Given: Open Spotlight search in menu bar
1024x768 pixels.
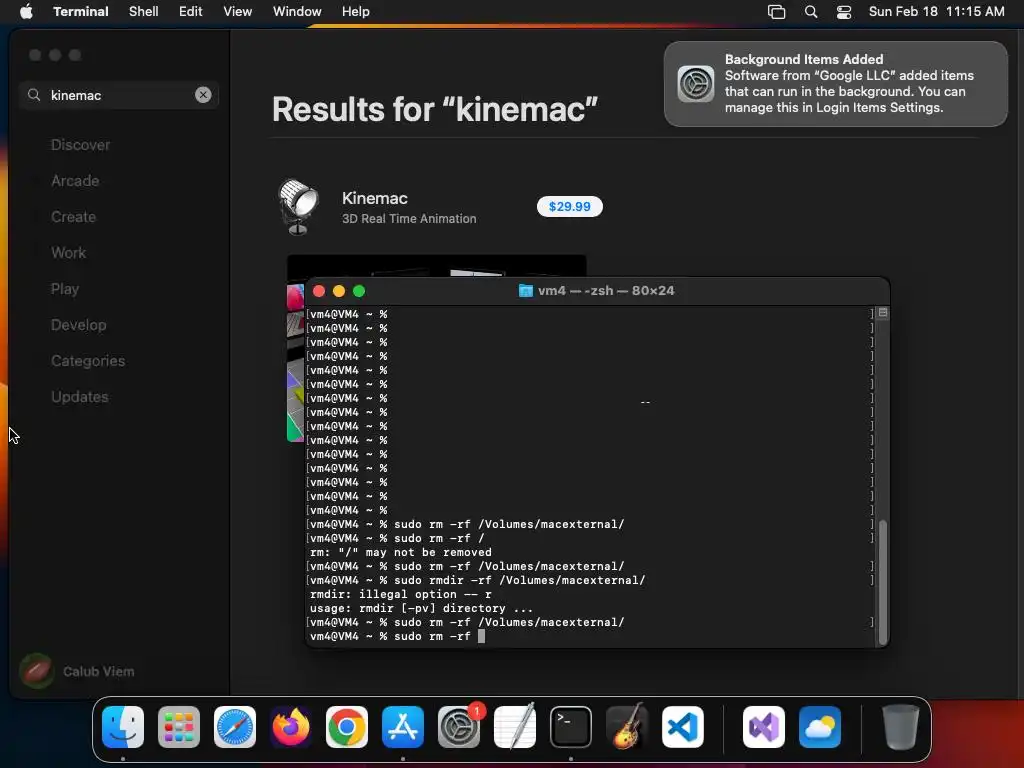Looking at the screenshot, I should coord(811,12).
